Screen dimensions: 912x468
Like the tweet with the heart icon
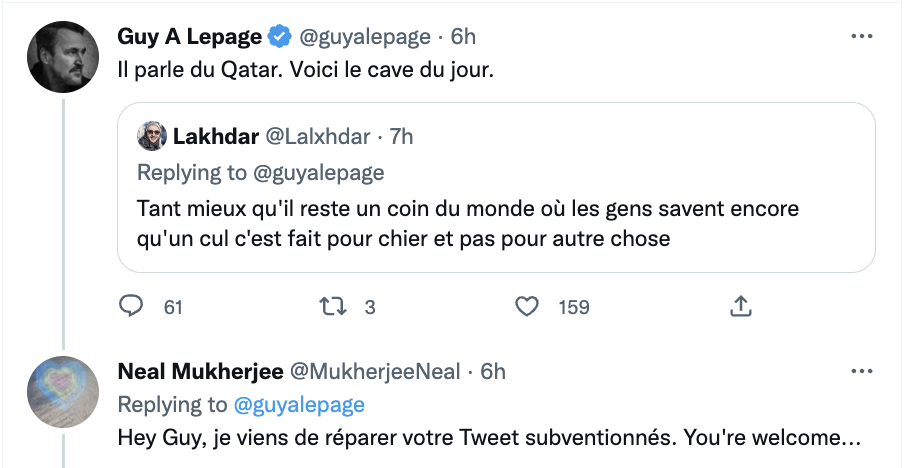click(528, 306)
